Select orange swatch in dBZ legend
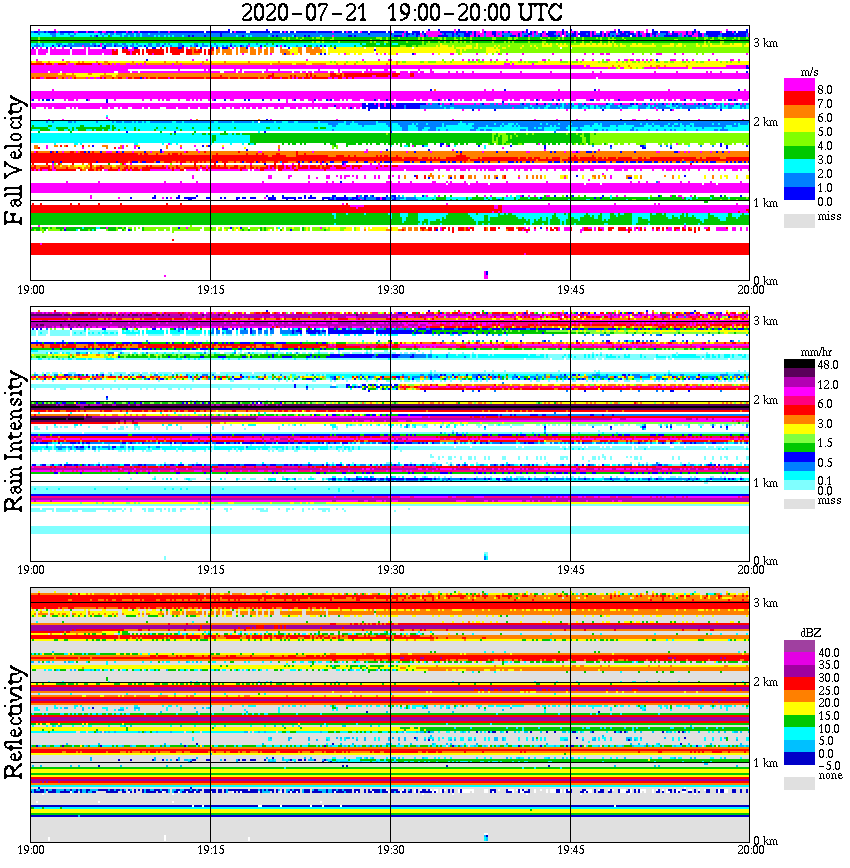850x868 pixels. click(800, 696)
